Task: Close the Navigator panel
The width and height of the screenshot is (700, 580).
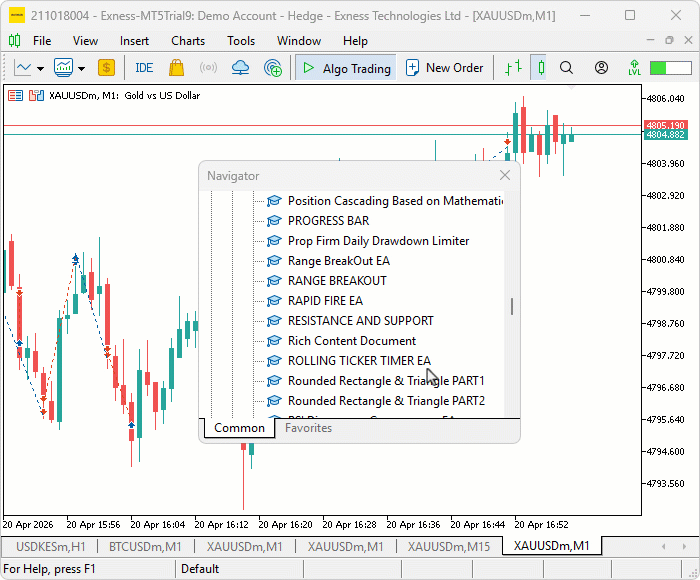Action: 504,175
